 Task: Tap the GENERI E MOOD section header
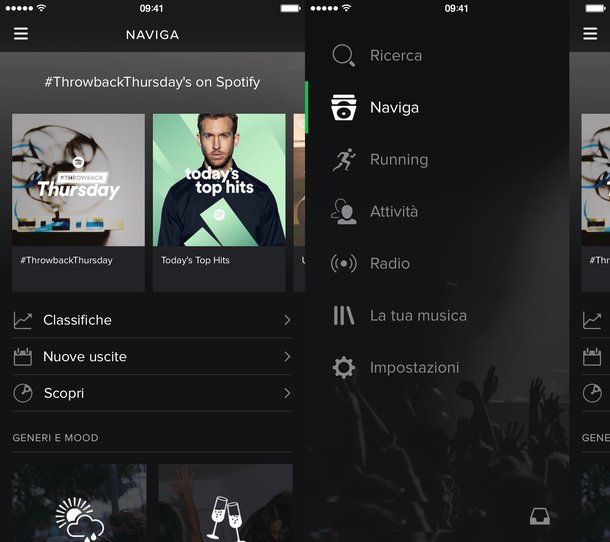point(55,438)
